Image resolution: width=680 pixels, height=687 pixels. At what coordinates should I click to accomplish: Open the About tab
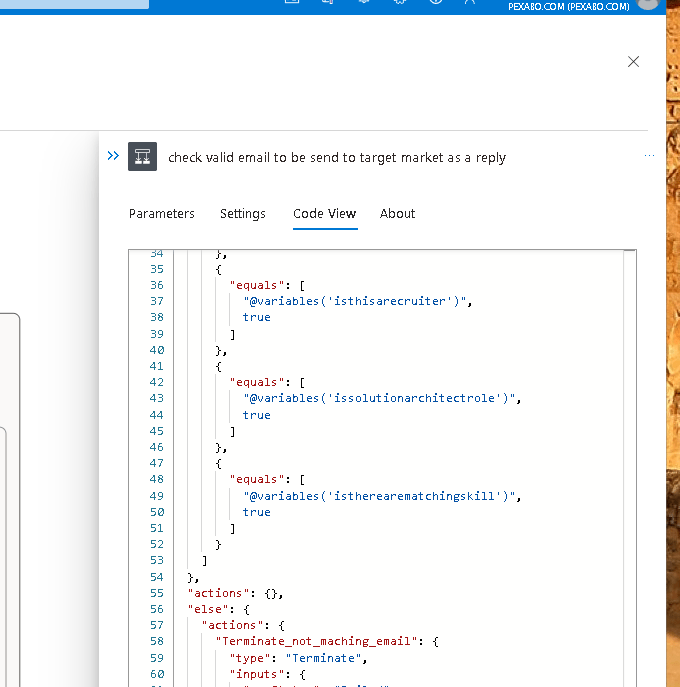click(x=397, y=213)
